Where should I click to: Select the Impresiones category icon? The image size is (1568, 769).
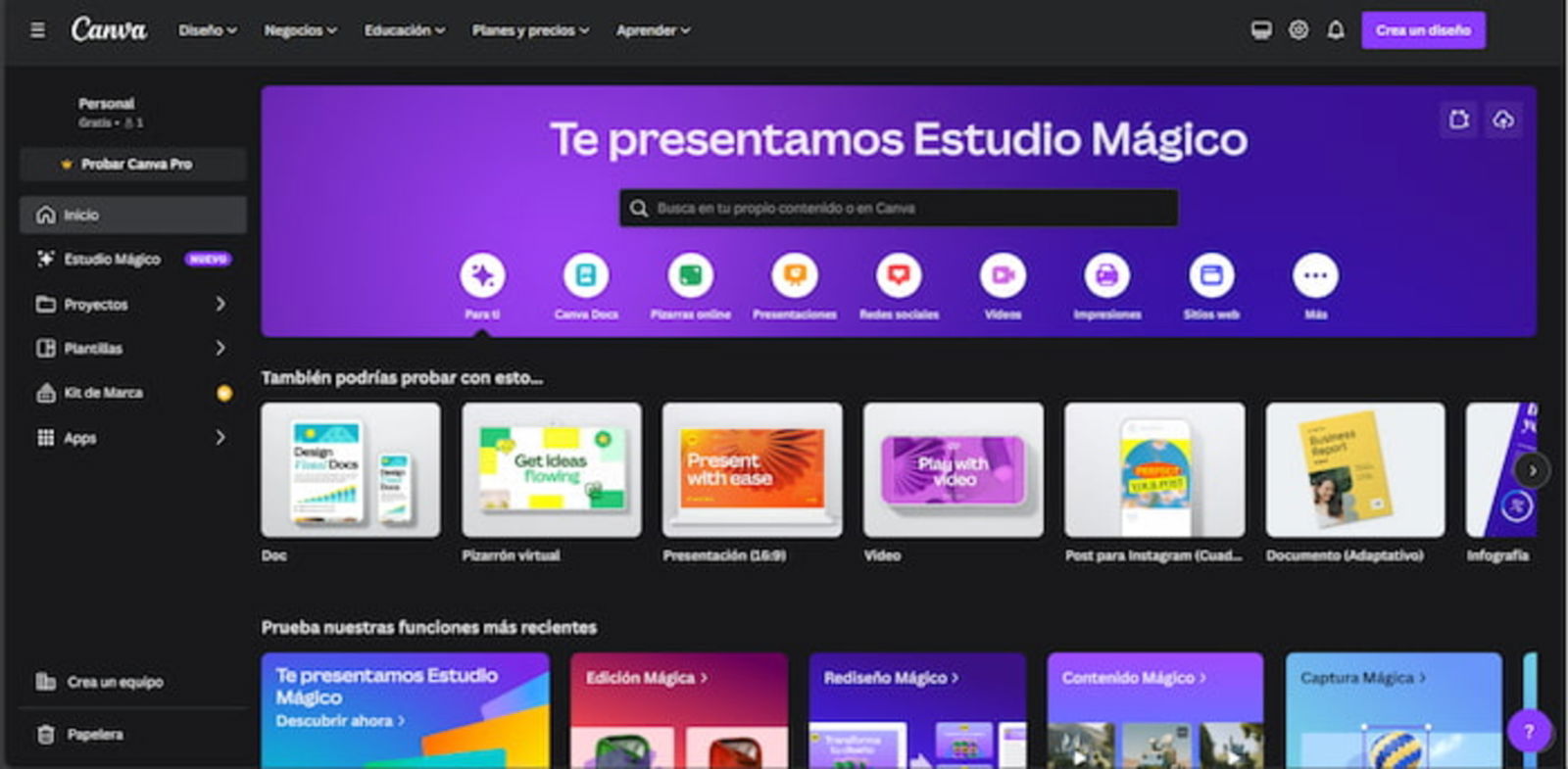[x=1107, y=275]
